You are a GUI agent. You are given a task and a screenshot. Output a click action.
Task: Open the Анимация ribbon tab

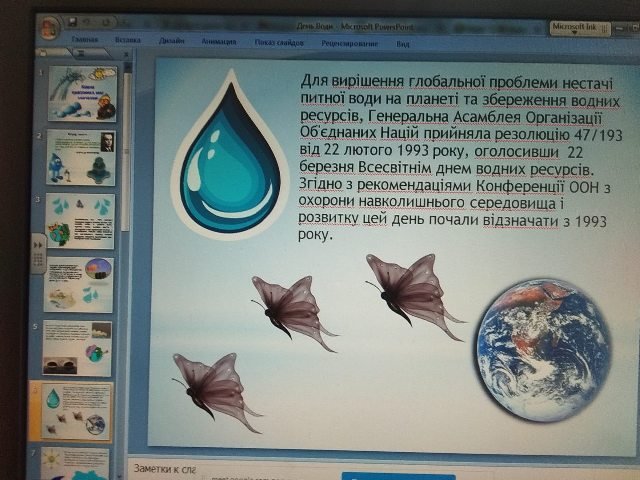click(x=219, y=41)
